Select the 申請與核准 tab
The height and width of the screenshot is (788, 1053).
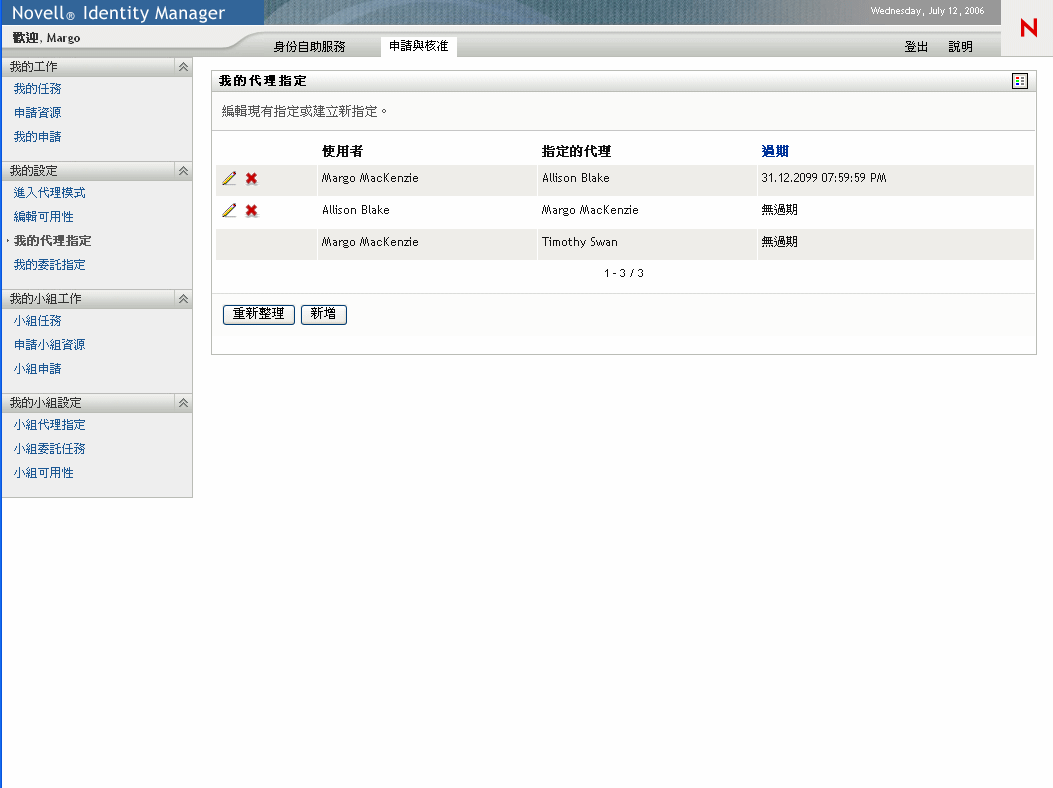click(x=418, y=46)
